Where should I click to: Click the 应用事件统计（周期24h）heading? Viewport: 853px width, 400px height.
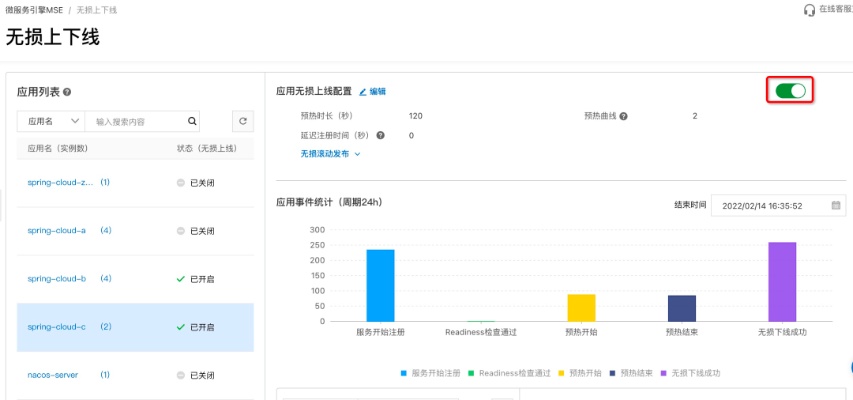[330, 202]
